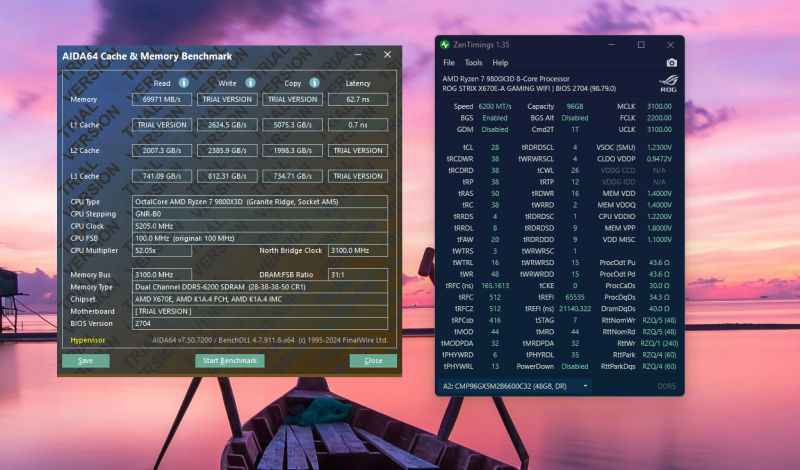Click the RttWr value RZQ/1 (240)
Image resolution: width=800 pixels, height=470 pixels.
[x=659, y=343]
